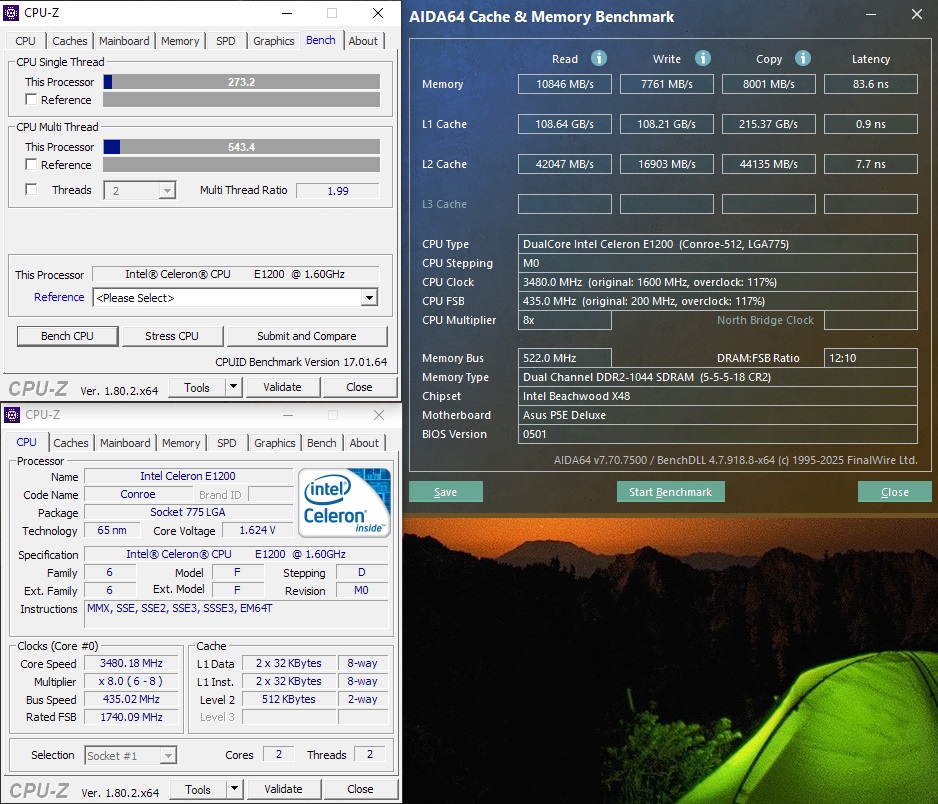Screen dimensions: 938x804
Task: Click the multi thread score bar 543.4
Action: point(242,147)
